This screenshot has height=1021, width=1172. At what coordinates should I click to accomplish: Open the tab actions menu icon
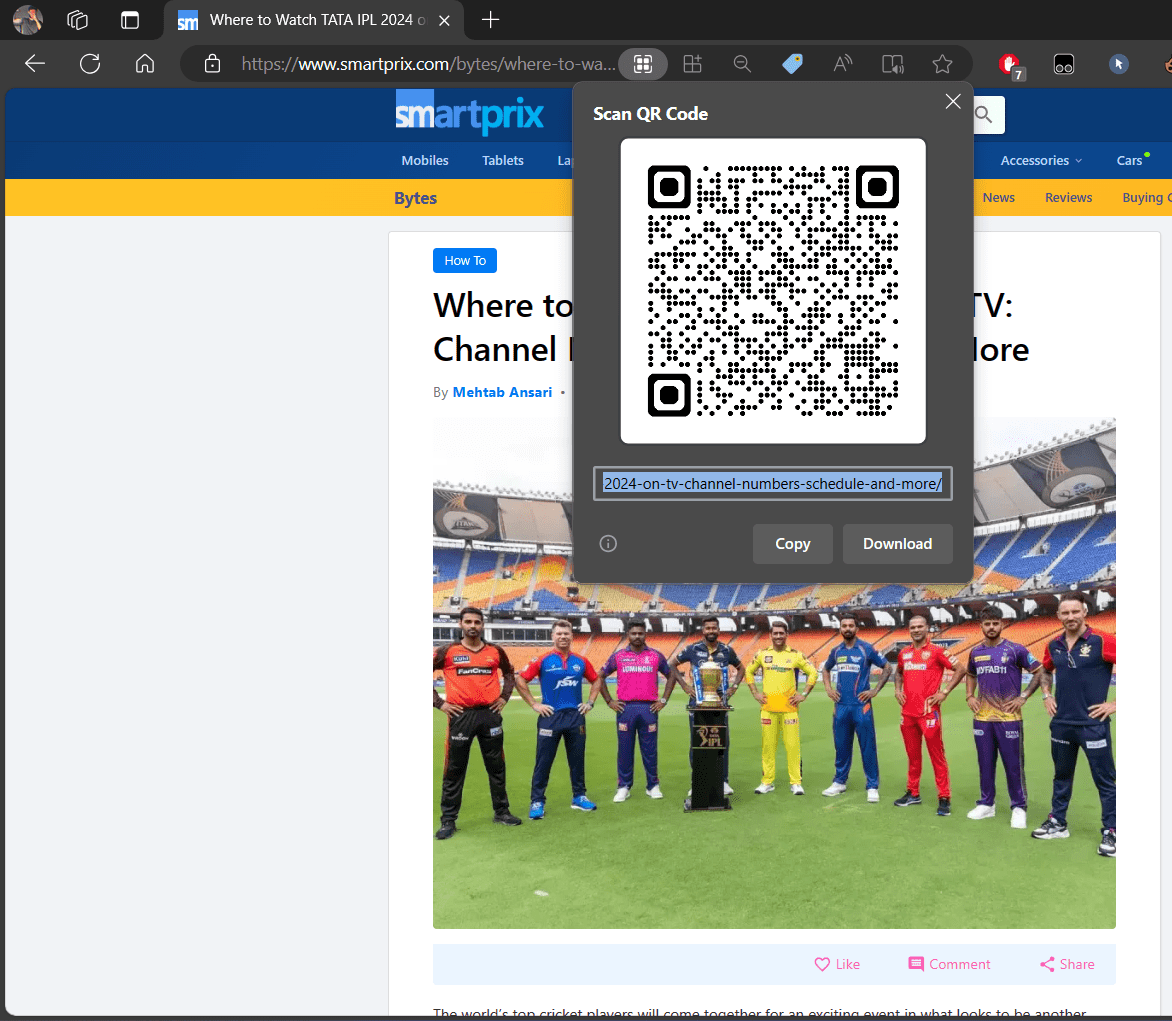(x=130, y=19)
